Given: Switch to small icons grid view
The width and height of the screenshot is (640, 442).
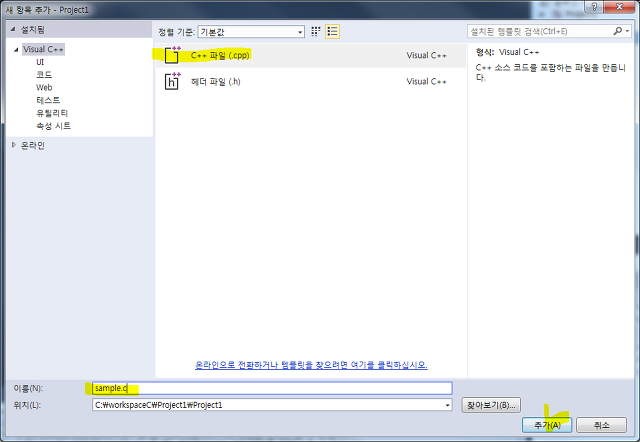Looking at the screenshot, I should point(316,31).
